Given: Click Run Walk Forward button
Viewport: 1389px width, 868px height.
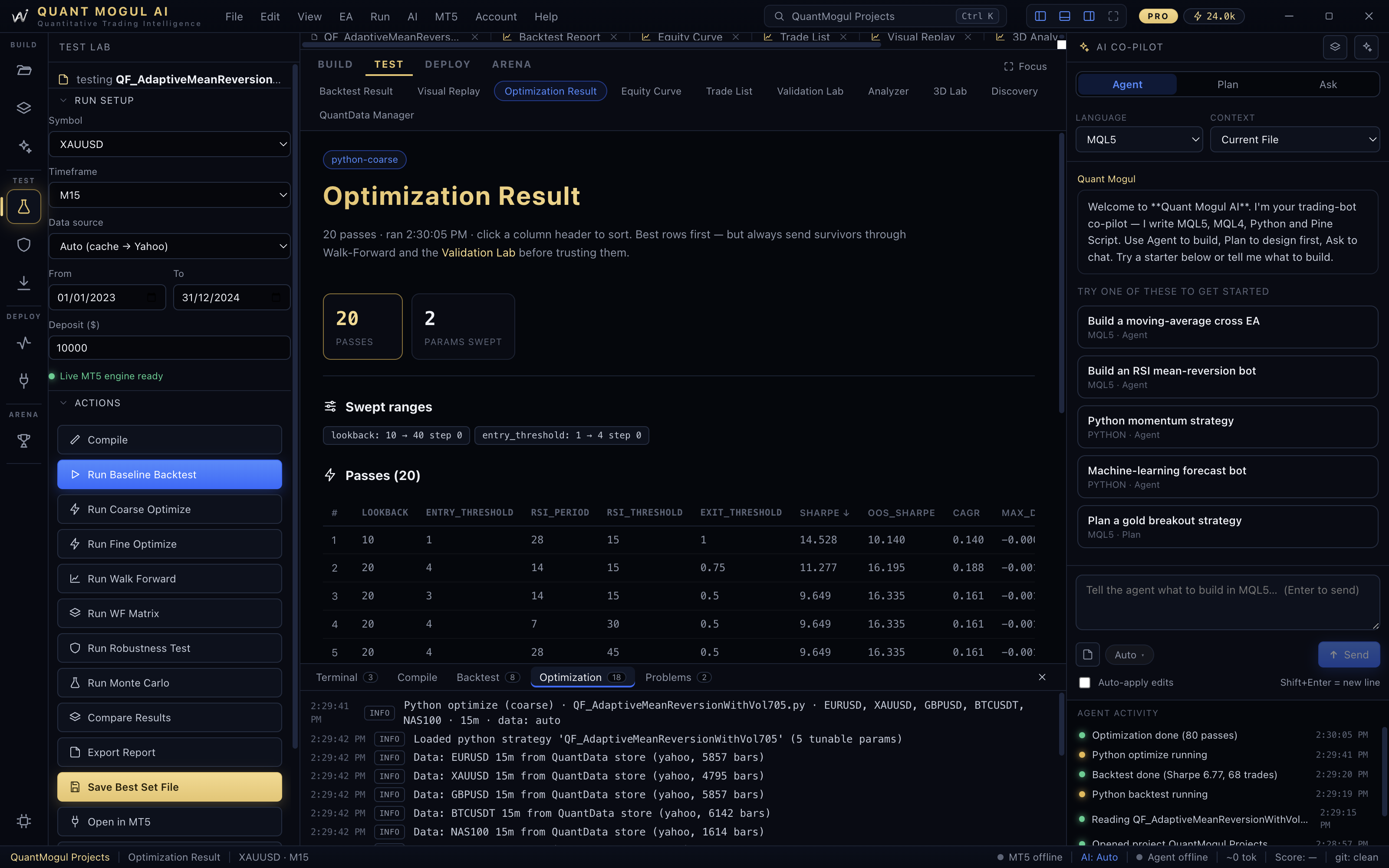Looking at the screenshot, I should coord(169,579).
